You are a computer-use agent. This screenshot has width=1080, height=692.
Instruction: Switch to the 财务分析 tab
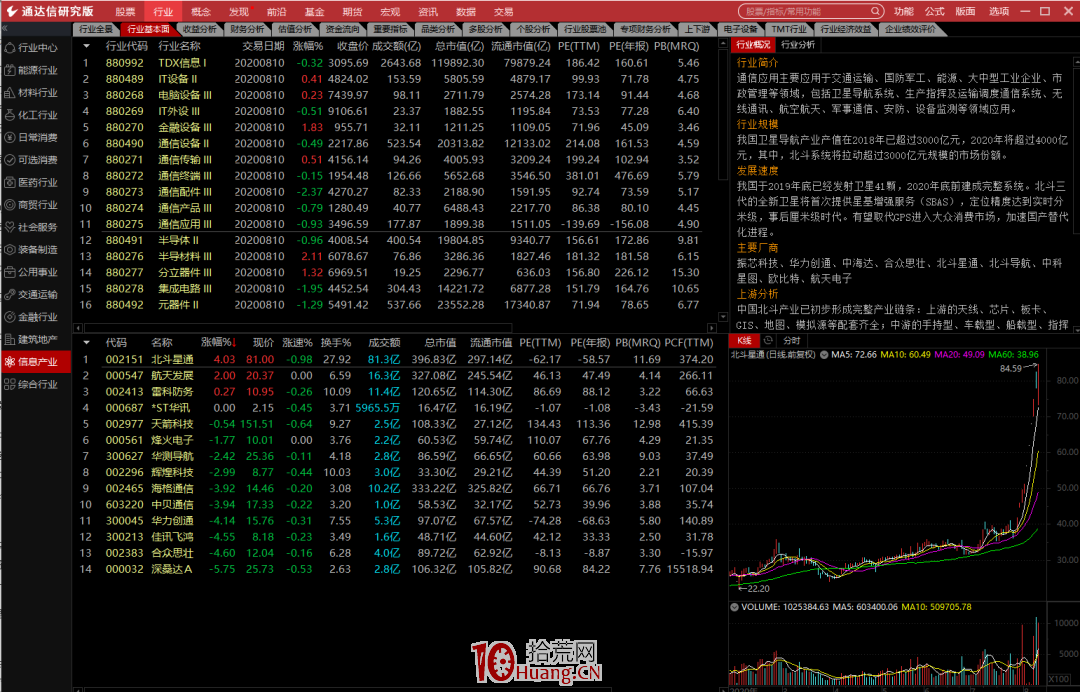[247, 30]
